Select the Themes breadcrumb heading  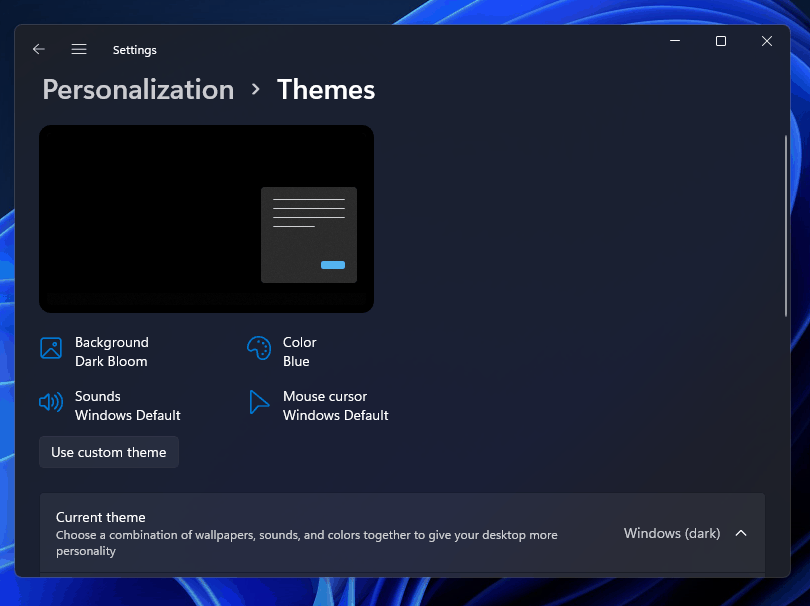tap(326, 90)
